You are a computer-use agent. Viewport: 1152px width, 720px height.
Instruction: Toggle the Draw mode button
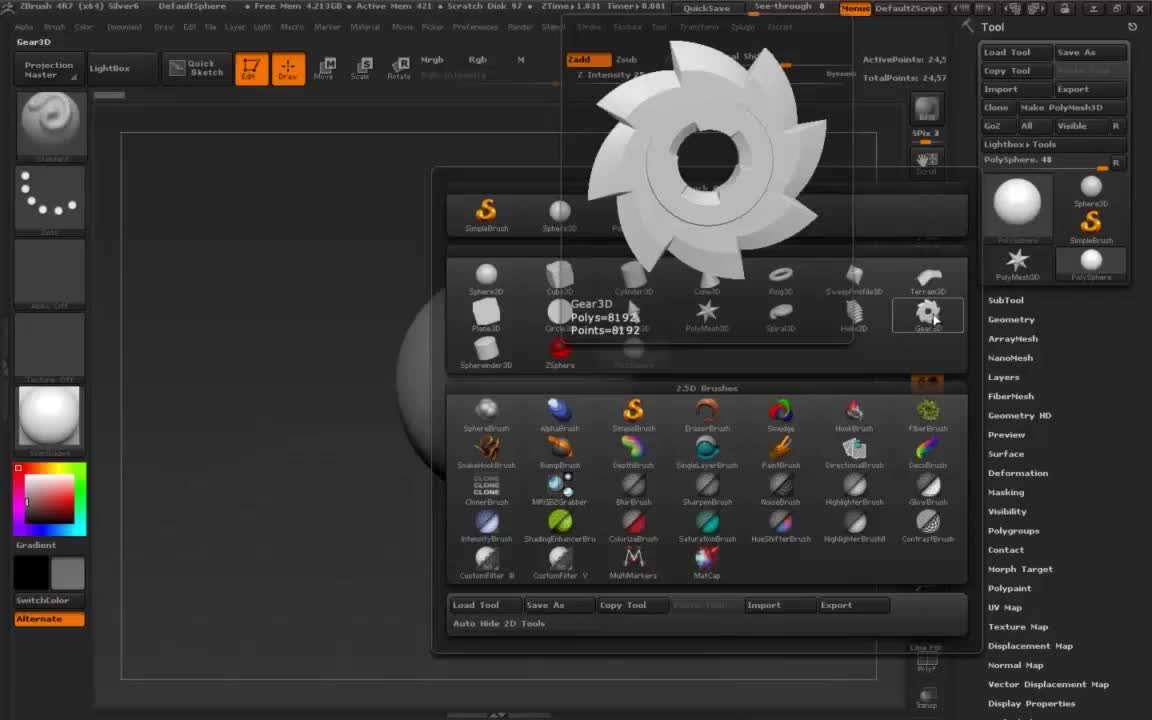tap(288, 68)
